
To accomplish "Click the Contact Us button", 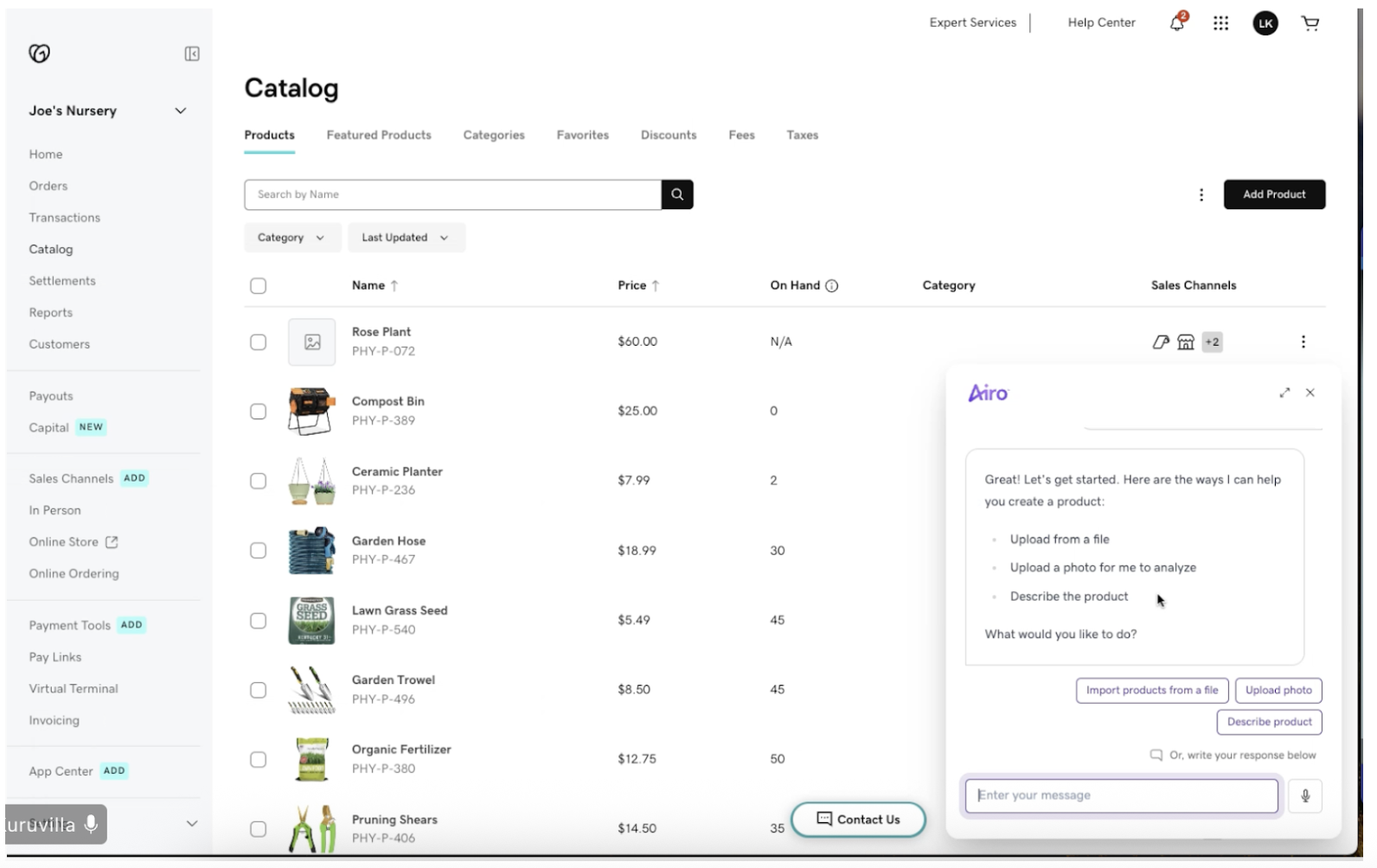I will pyautogui.click(x=858, y=820).
